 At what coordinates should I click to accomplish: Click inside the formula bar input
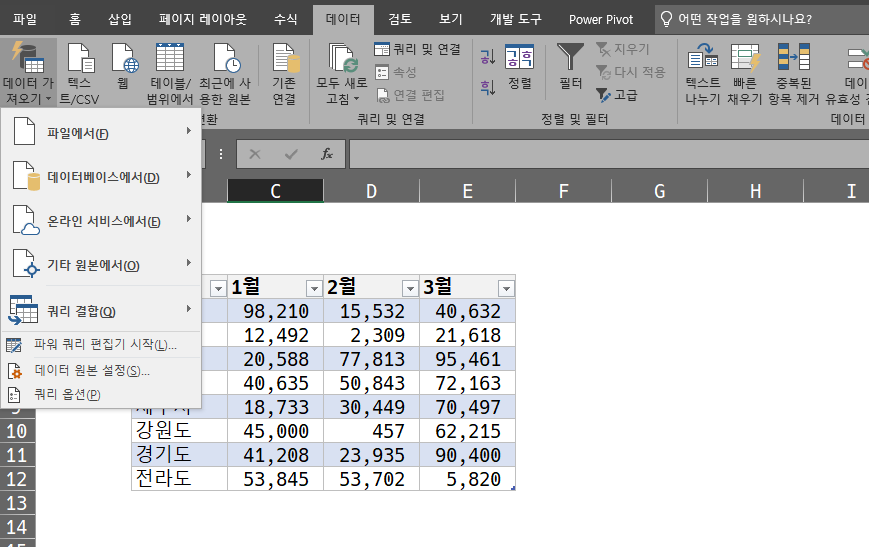[609, 154]
